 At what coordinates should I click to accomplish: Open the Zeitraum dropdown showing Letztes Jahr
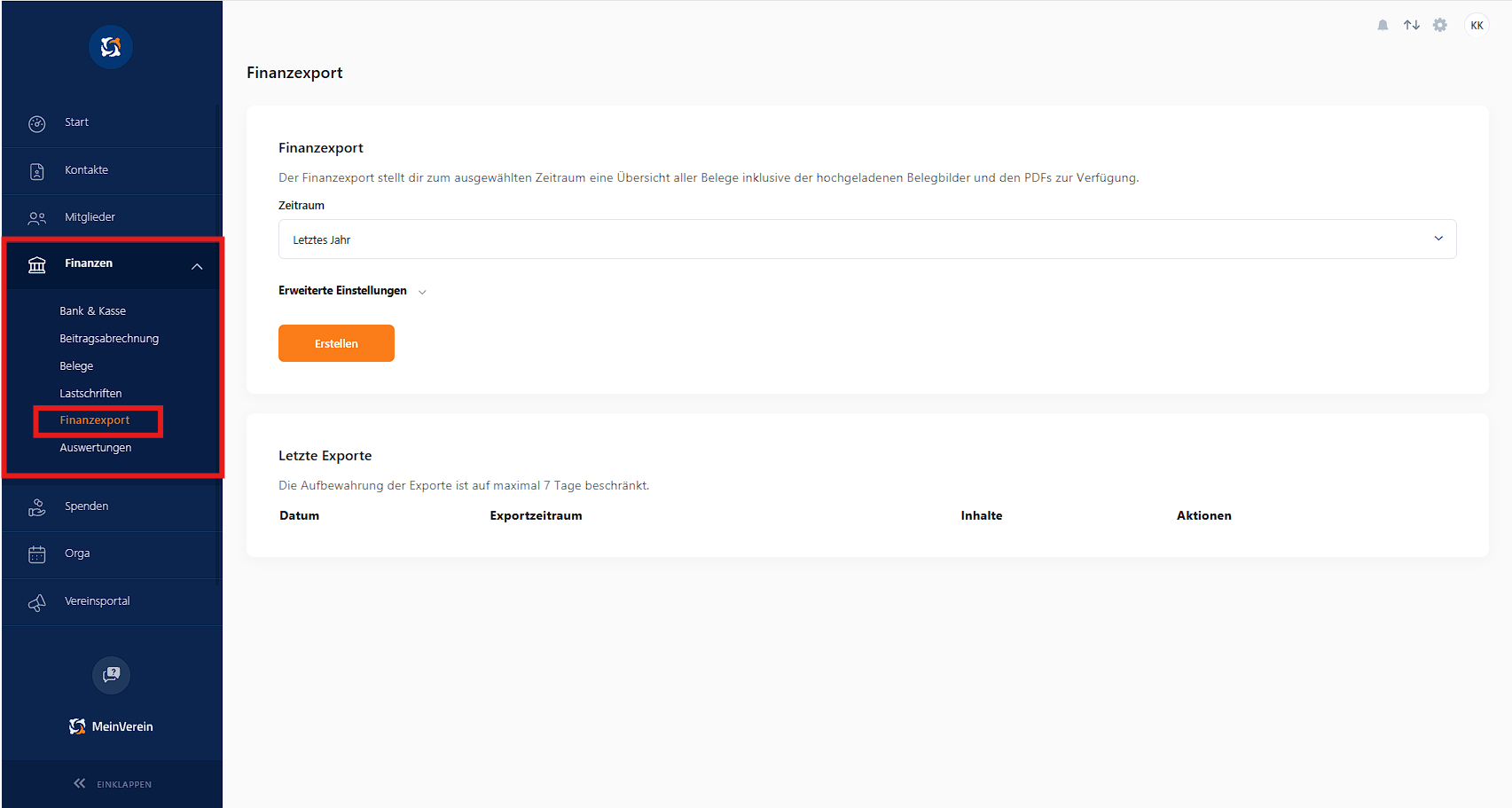click(867, 239)
